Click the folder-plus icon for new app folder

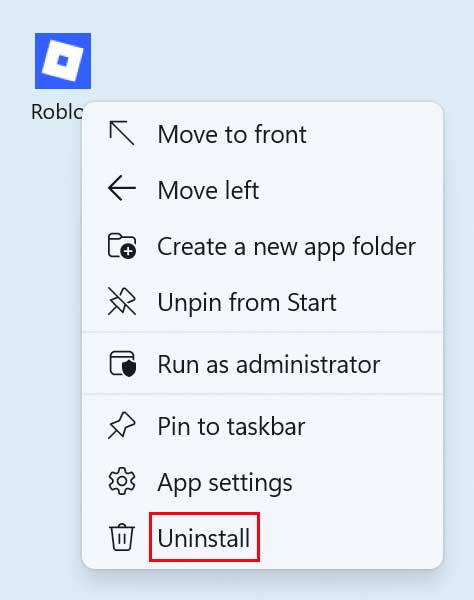point(122,246)
